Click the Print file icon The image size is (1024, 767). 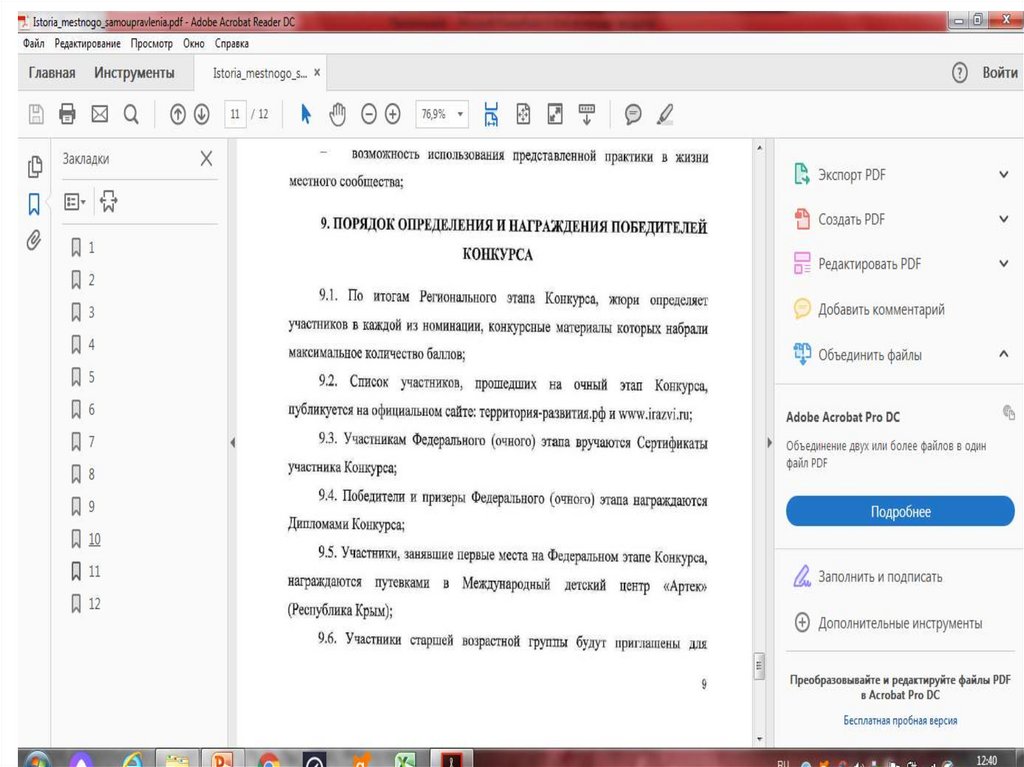point(68,115)
